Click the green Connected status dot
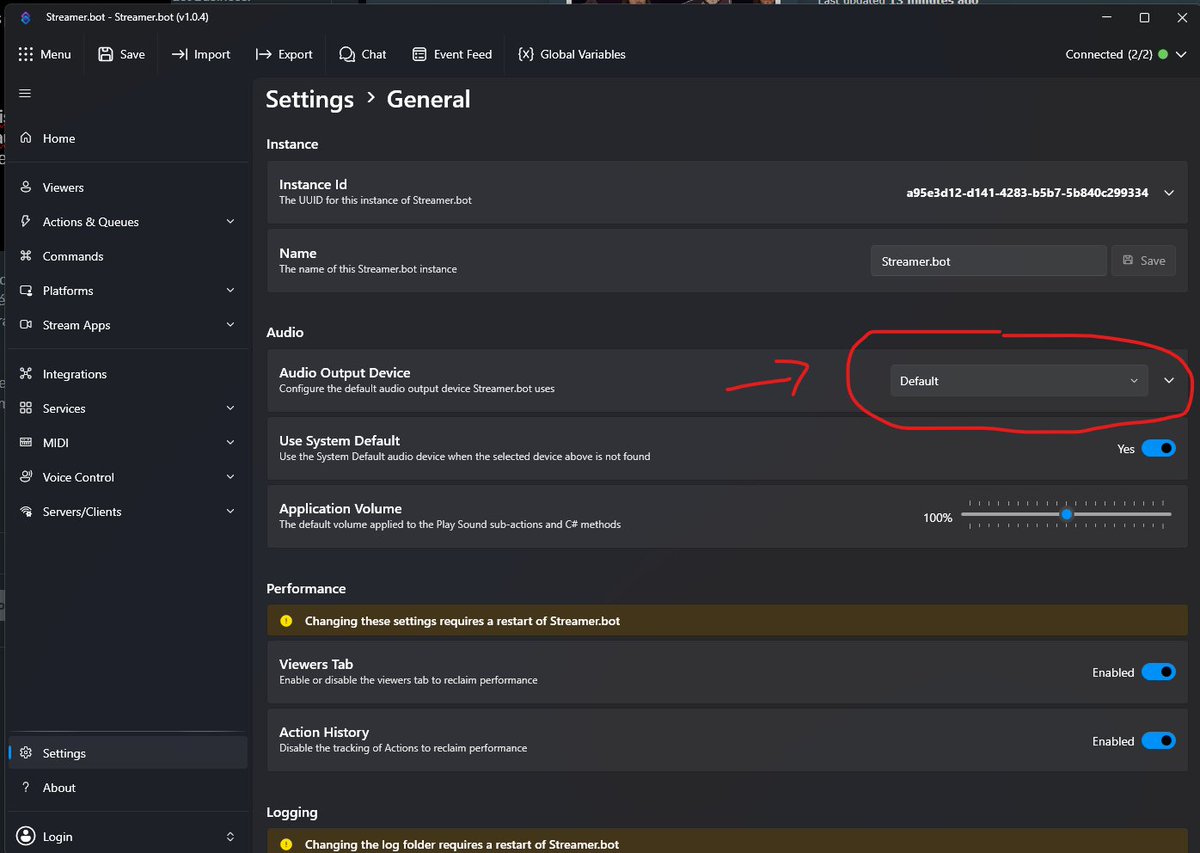 [1163, 55]
